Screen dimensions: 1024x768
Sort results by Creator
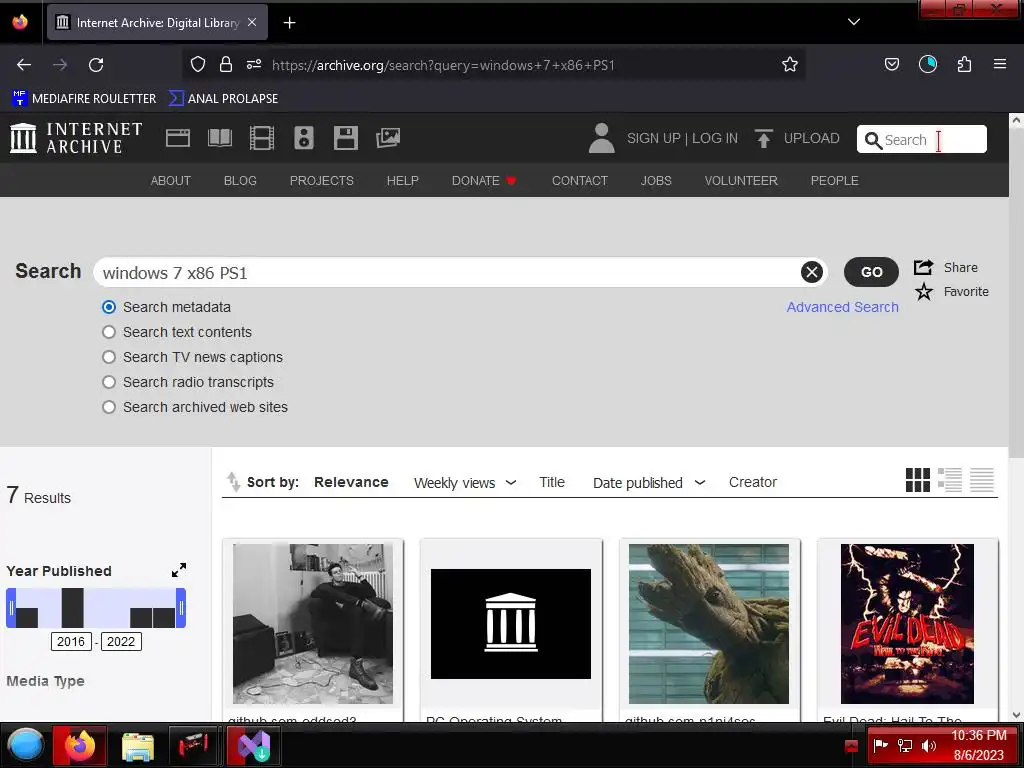click(752, 482)
